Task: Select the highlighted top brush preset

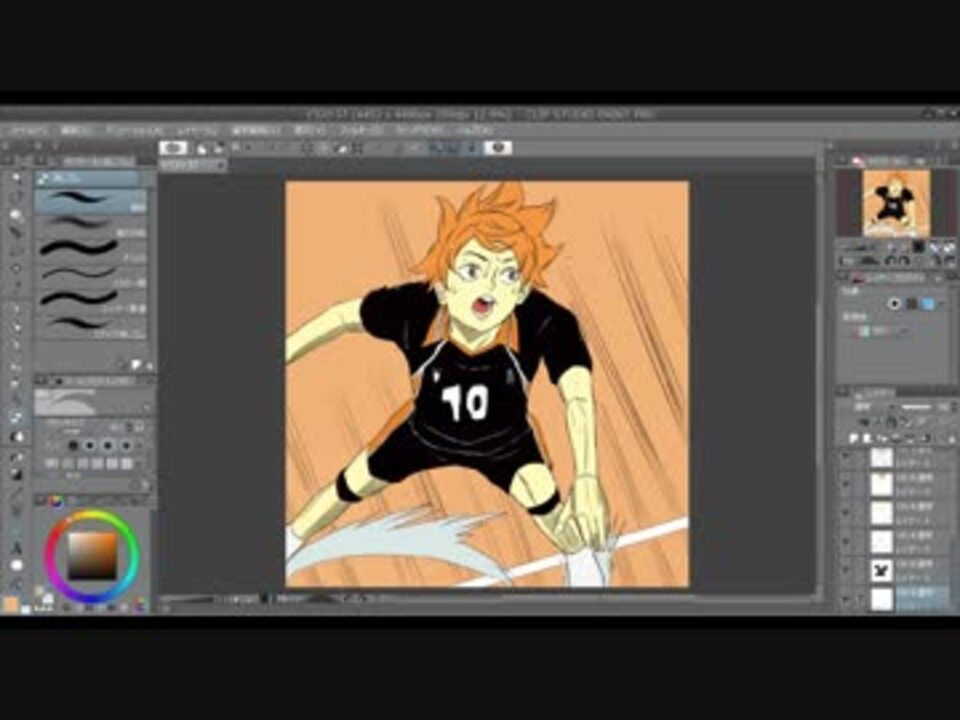Action: (91, 201)
